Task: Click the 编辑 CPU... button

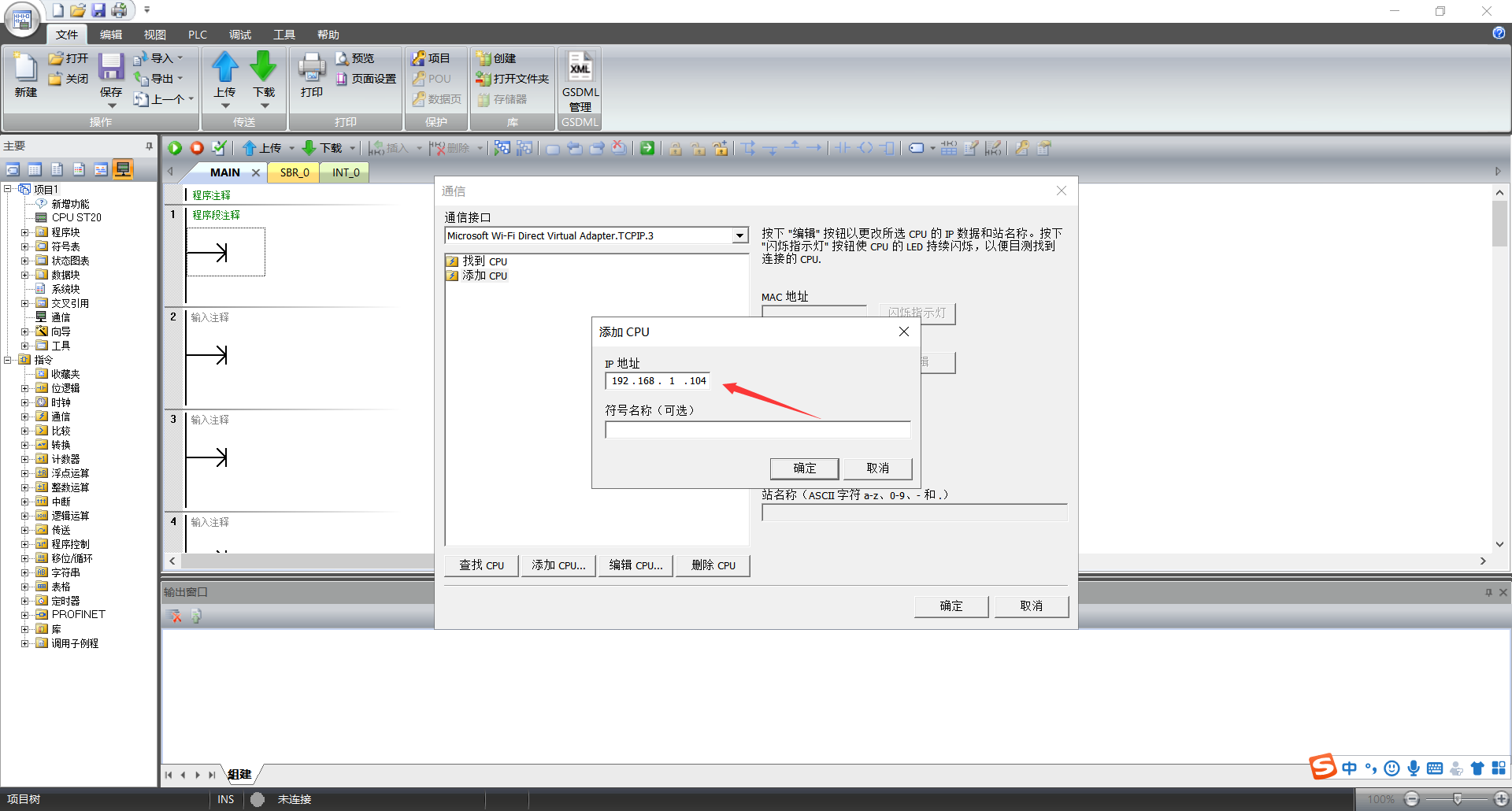Action: point(636,565)
